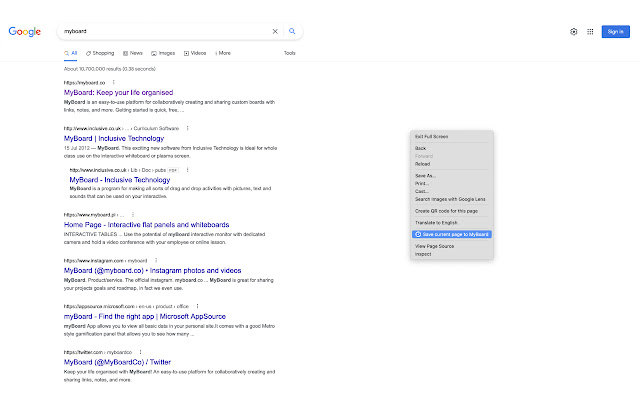Select Search Images with Google Lens
Screen dimensions: 640x400
click(450, 199)
